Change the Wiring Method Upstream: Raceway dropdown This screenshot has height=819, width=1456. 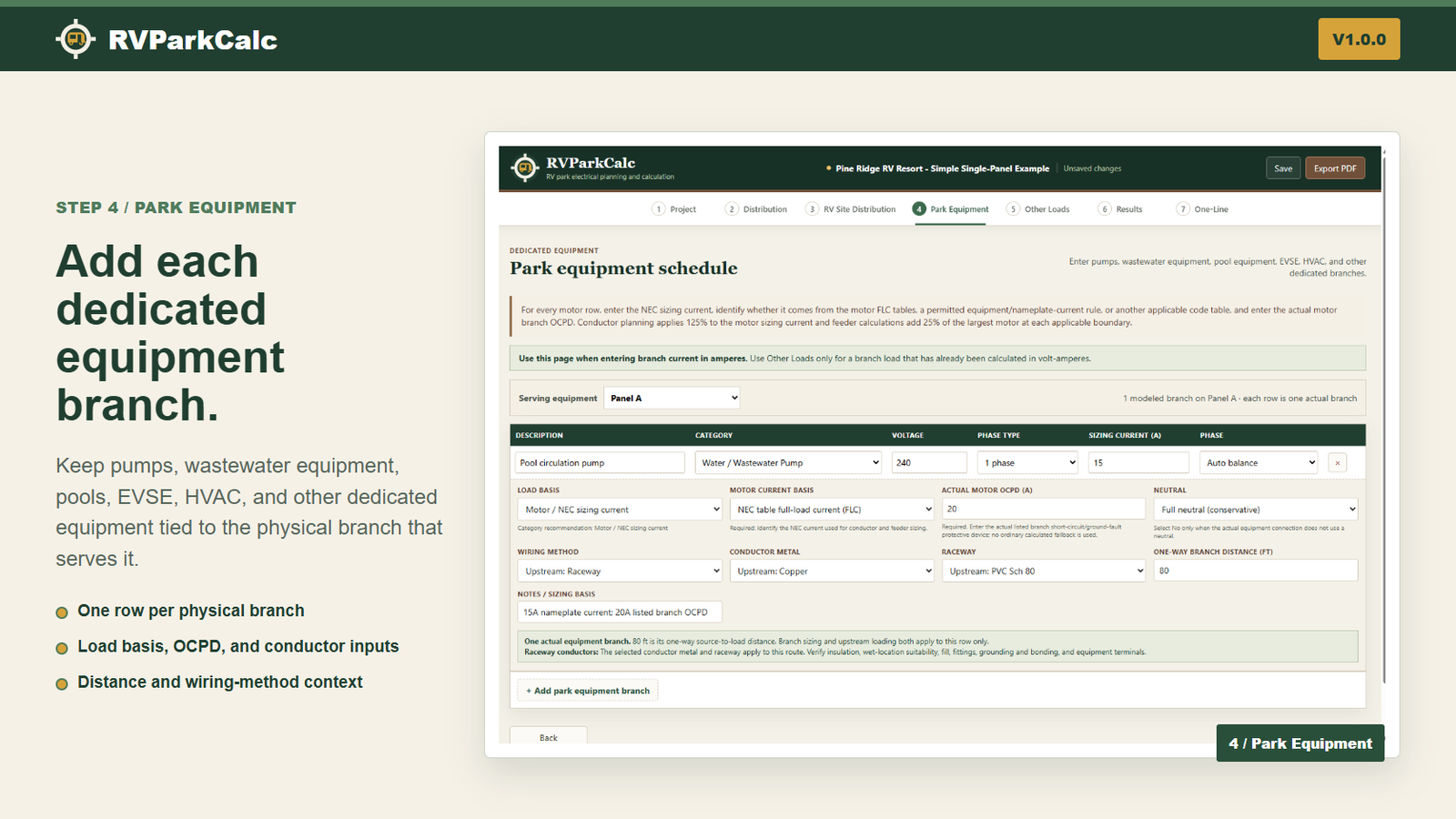(x=620, y=571)
